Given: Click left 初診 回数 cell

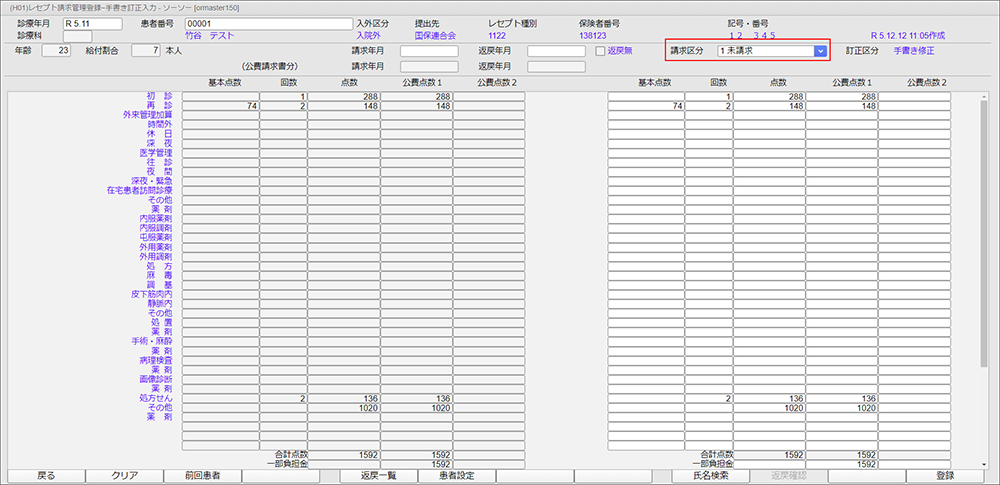Looking at the screenshot, I should (x=283, y=96).
